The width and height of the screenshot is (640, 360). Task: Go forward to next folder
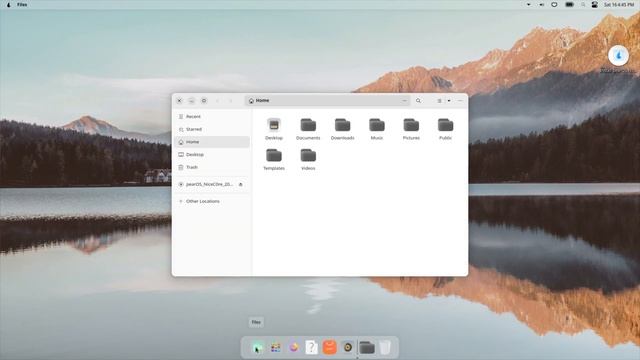pyautogui.click(x=231, y=100)
